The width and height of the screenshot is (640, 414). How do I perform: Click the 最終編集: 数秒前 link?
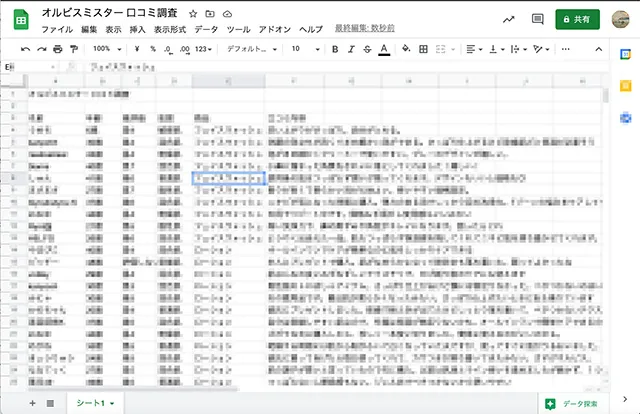coord(364,28)
